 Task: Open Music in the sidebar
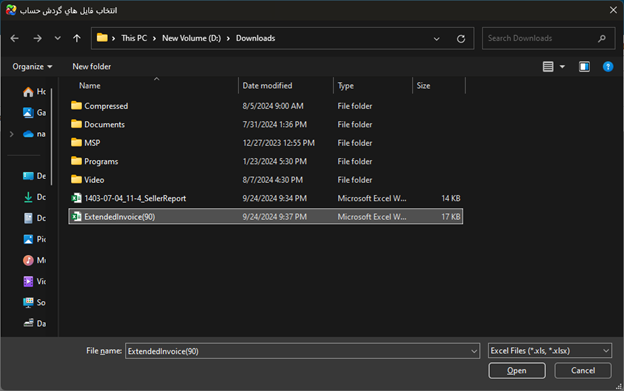click(34, 260)
